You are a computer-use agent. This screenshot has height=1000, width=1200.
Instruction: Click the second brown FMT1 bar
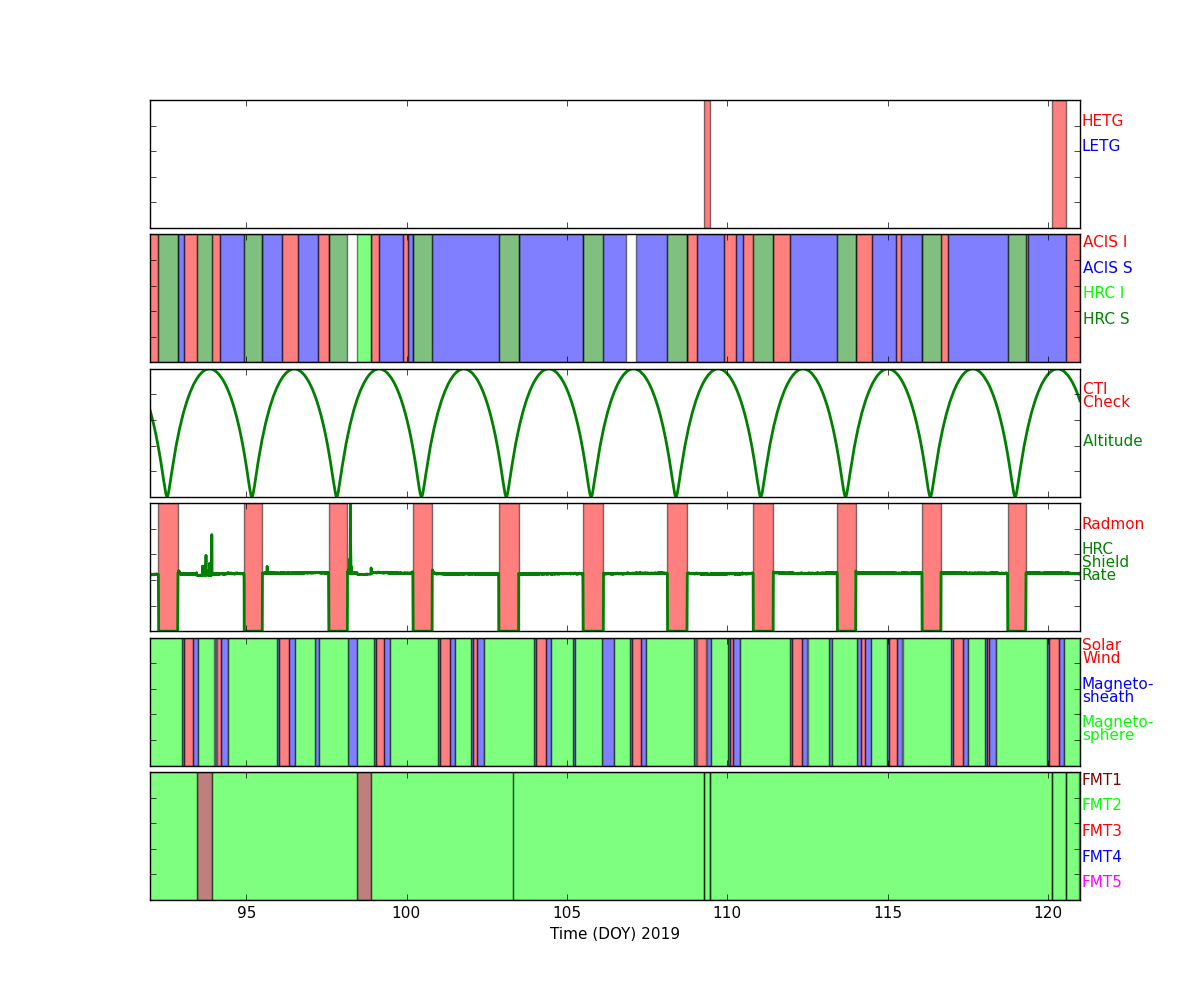point(364,836)
